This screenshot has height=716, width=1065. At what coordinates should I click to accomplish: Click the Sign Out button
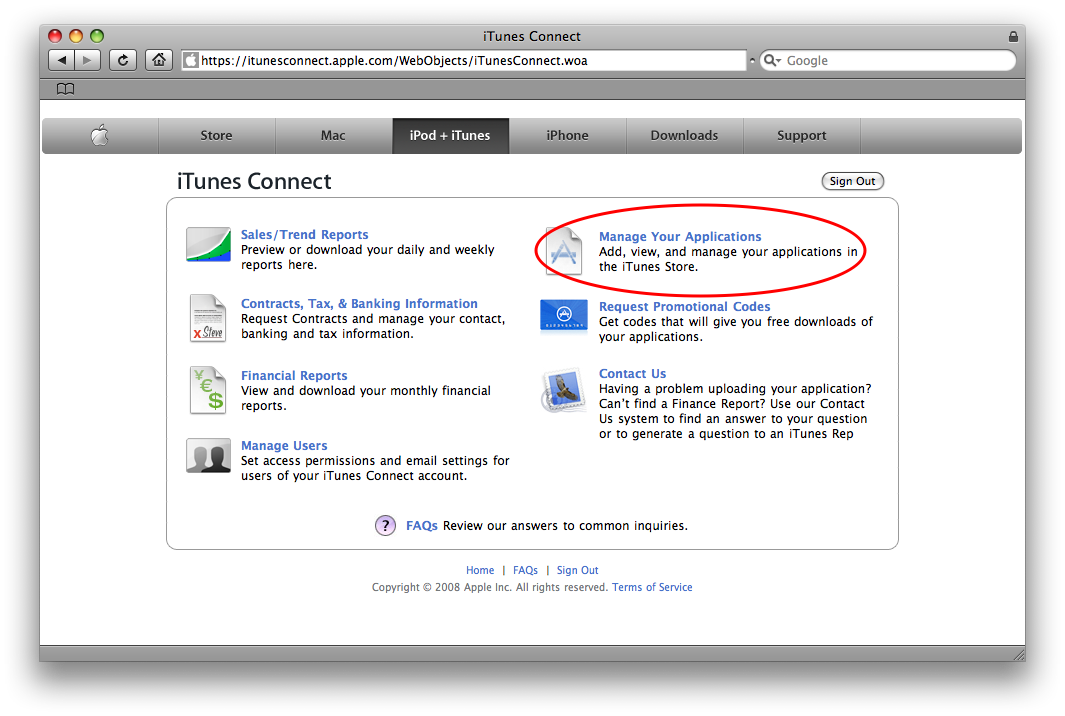click(x=852, y=181)
